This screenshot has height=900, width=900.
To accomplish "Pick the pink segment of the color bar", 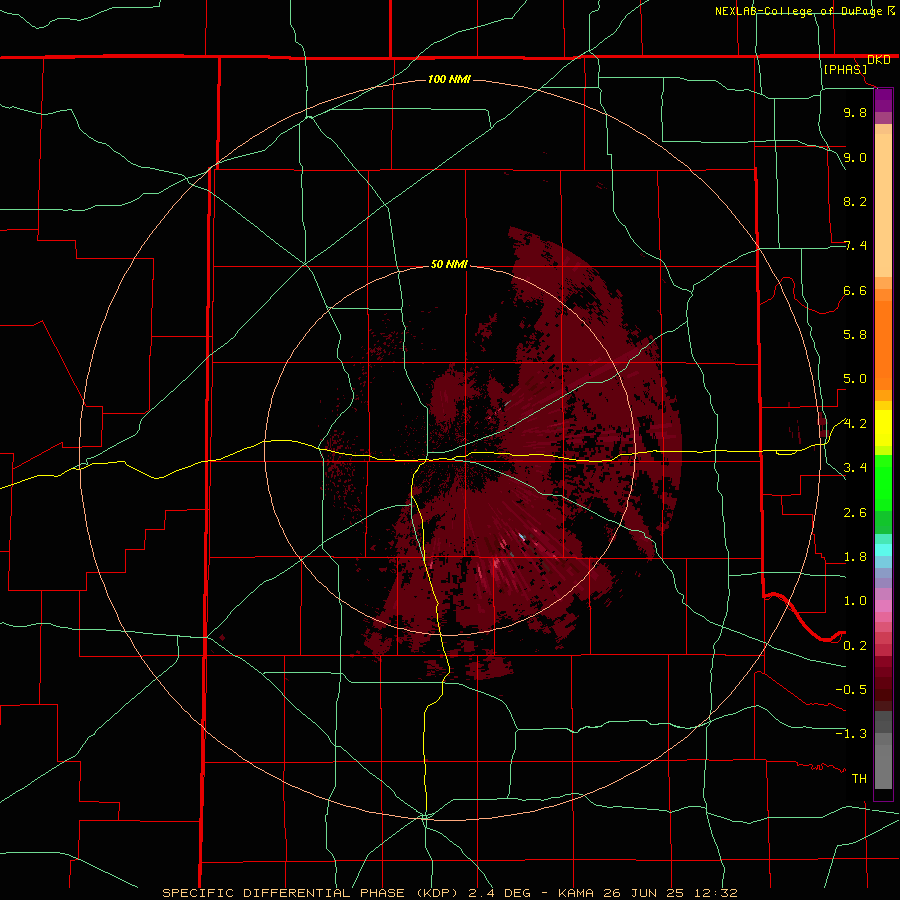I will coord(883,606).
